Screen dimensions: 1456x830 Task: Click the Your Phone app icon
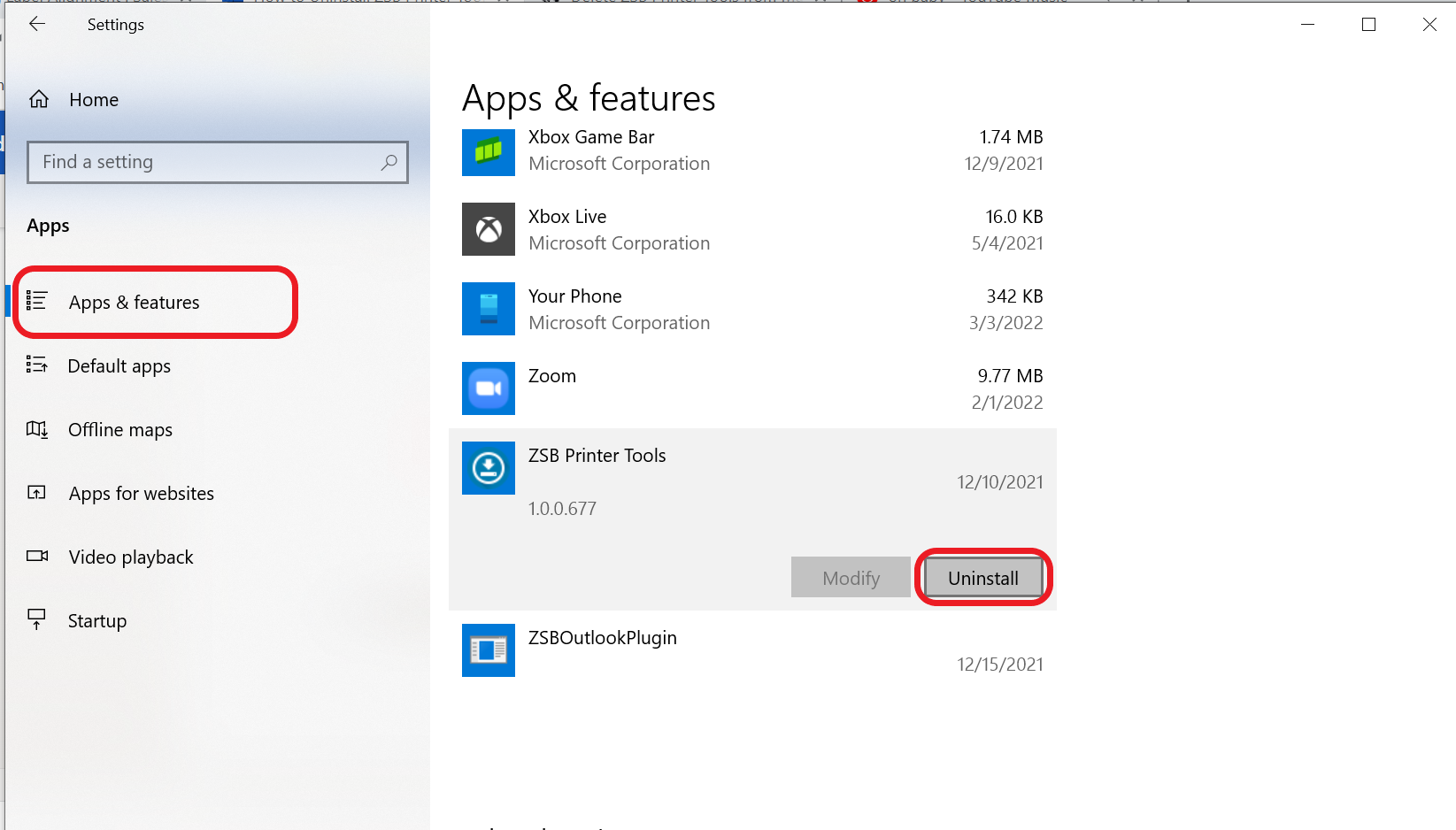pyautogui.click(x=488, y=309)
